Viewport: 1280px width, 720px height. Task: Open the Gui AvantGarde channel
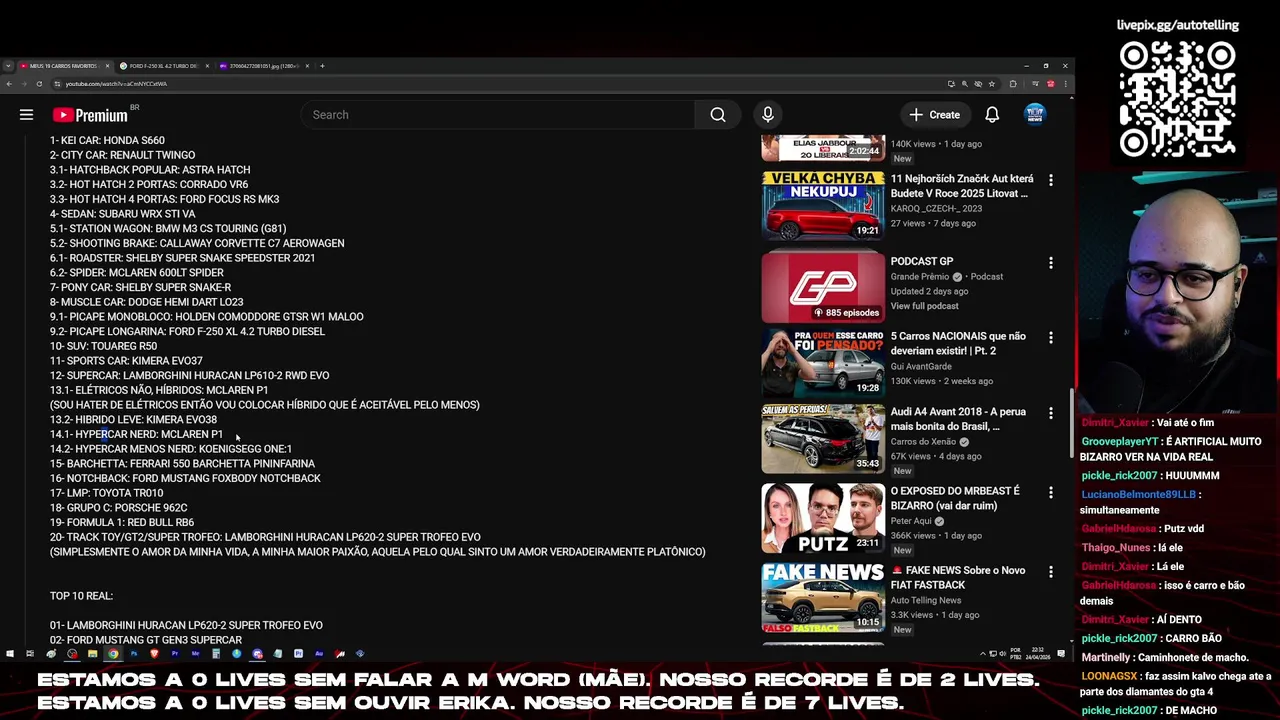coord(920,367)
